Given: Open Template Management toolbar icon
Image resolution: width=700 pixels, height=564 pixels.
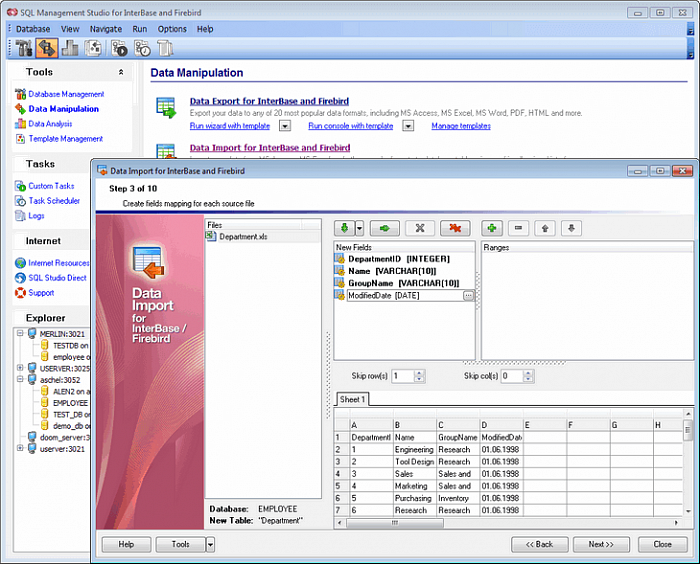Looking at the screenshot, I should [93, 48].
